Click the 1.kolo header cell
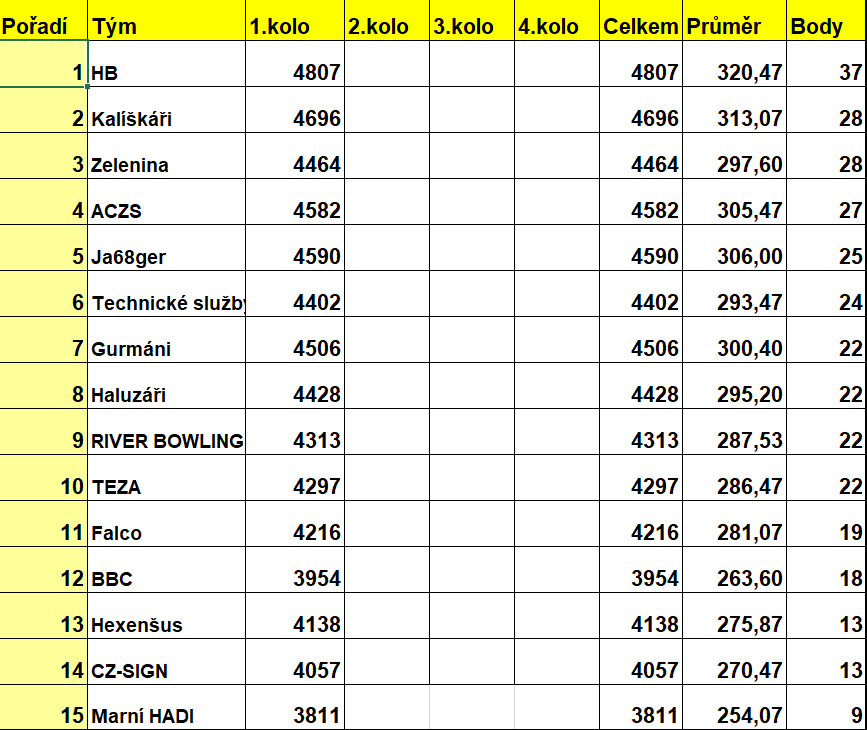Viewport: 867px width, 730px height. (294, 26)
